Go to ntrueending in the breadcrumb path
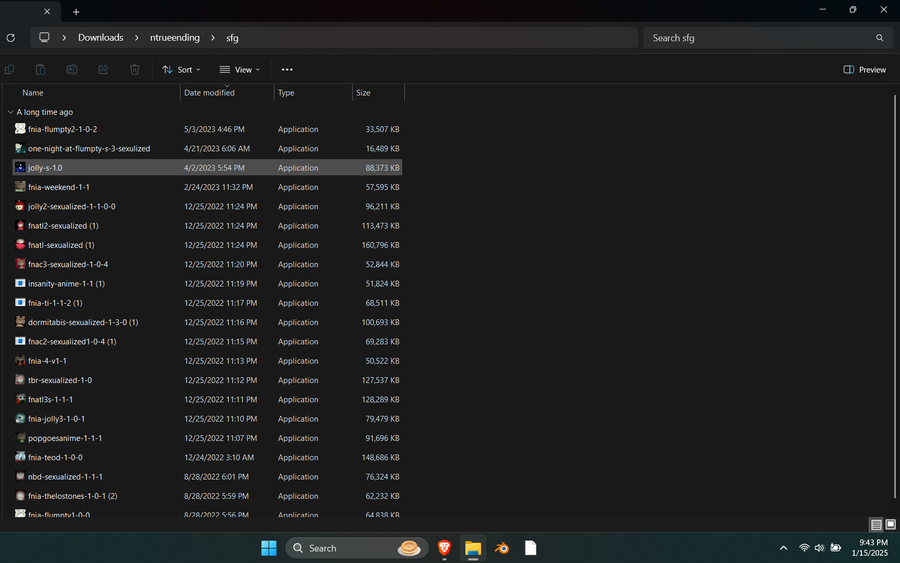Viewport: 900px width, 563px height. [x=174, y=37]
